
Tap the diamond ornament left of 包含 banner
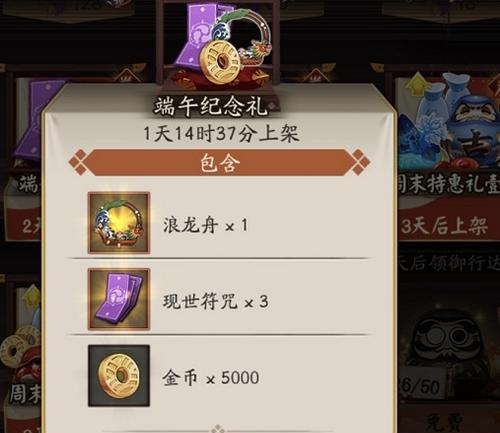pos(79,163)
